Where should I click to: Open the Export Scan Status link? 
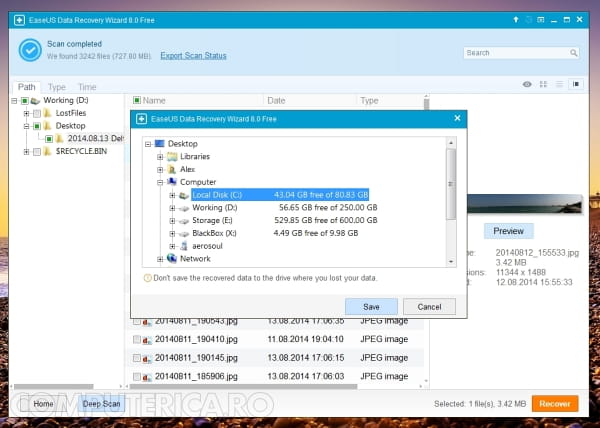(x=193, y=56)
